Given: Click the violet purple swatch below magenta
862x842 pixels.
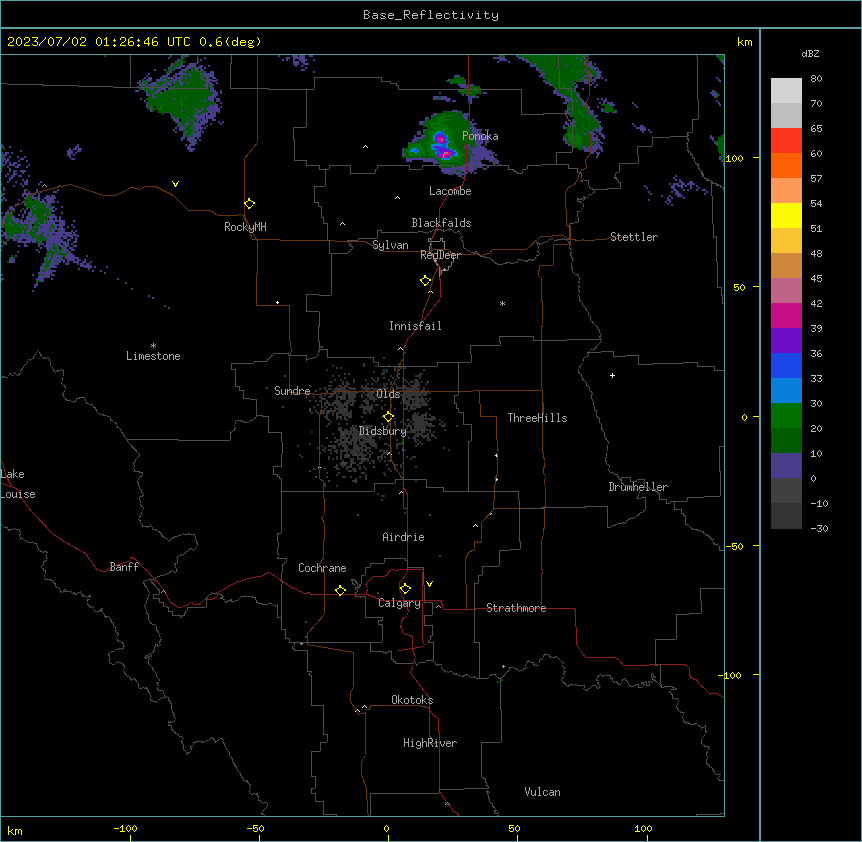Looking at the screenshot, I should point(786,341).
